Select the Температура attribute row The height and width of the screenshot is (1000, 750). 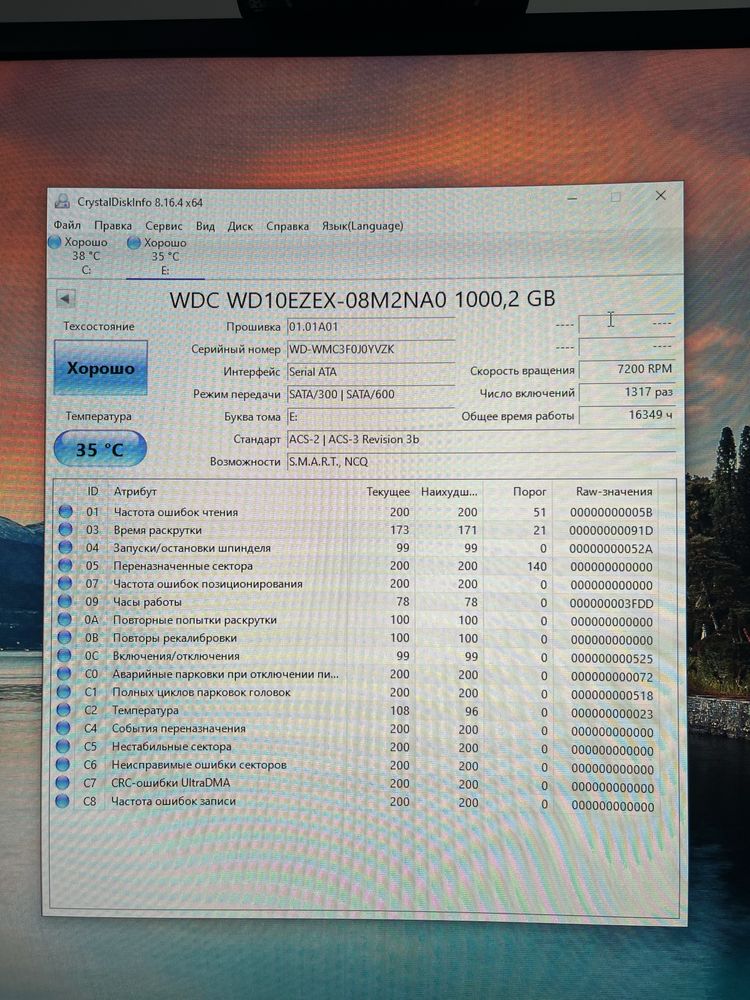point(357,711)
